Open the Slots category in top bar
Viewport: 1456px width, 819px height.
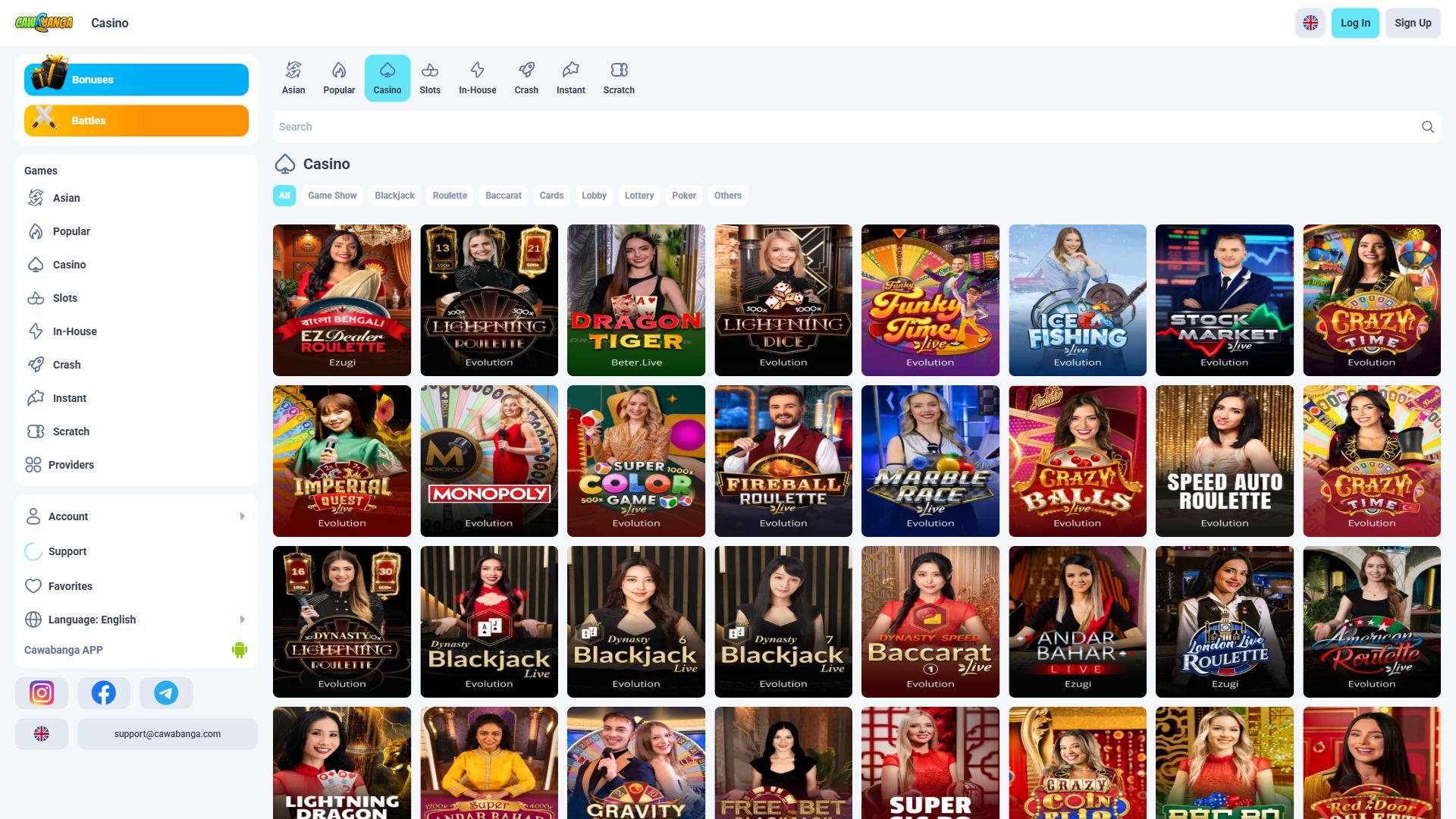(x=430, y=78)
